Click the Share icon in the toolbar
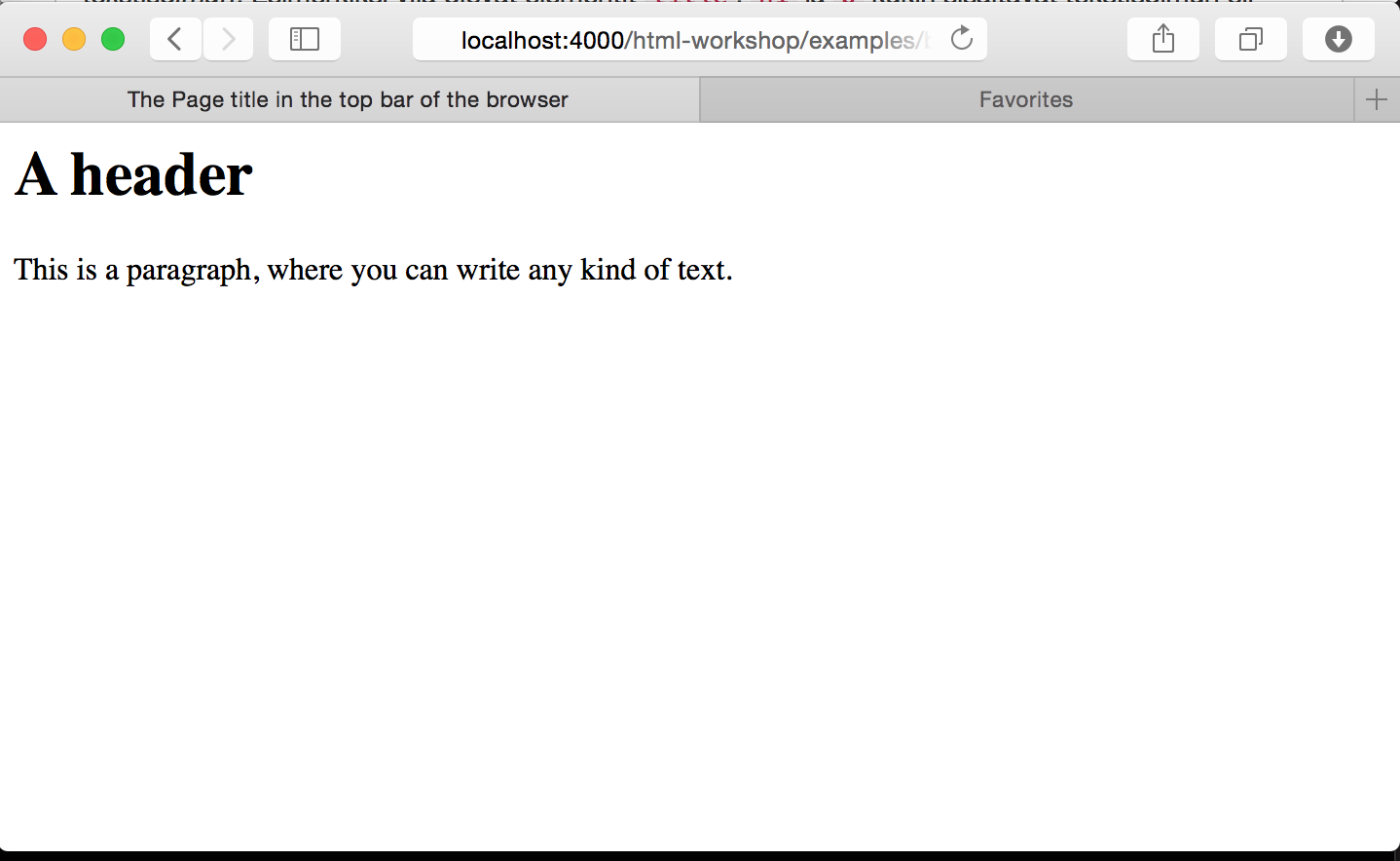 [x=1162, y=39]
